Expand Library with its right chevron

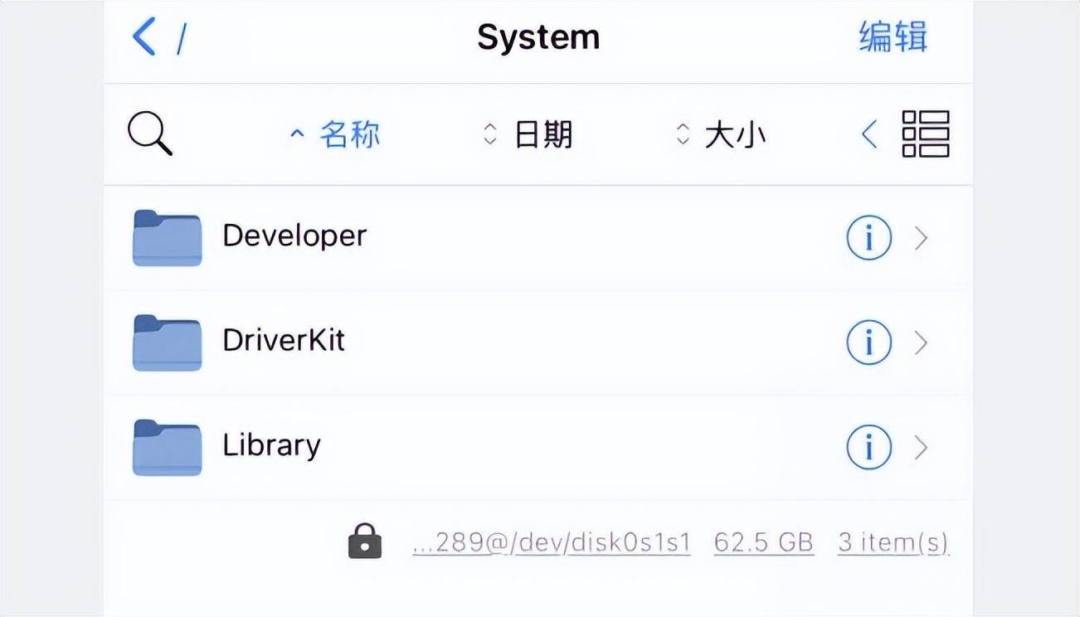click(922, 448)
